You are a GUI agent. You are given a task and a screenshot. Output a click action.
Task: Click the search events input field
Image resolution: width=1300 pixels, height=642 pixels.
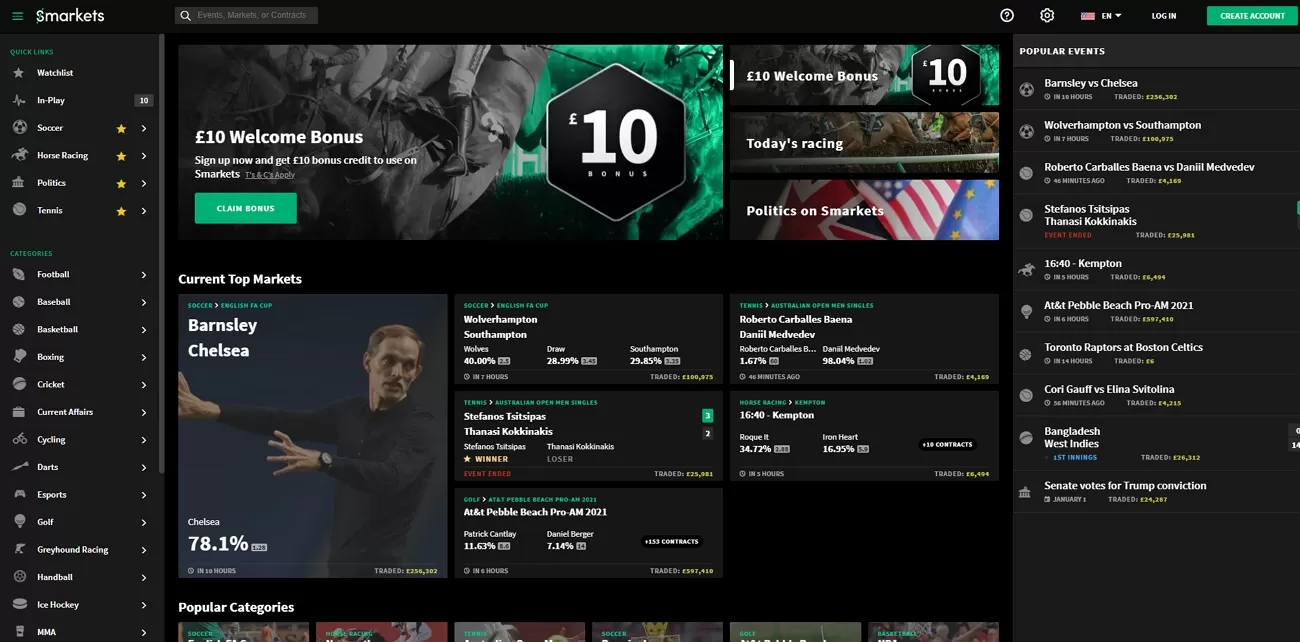pyautogui.click(x=246, y=15)
